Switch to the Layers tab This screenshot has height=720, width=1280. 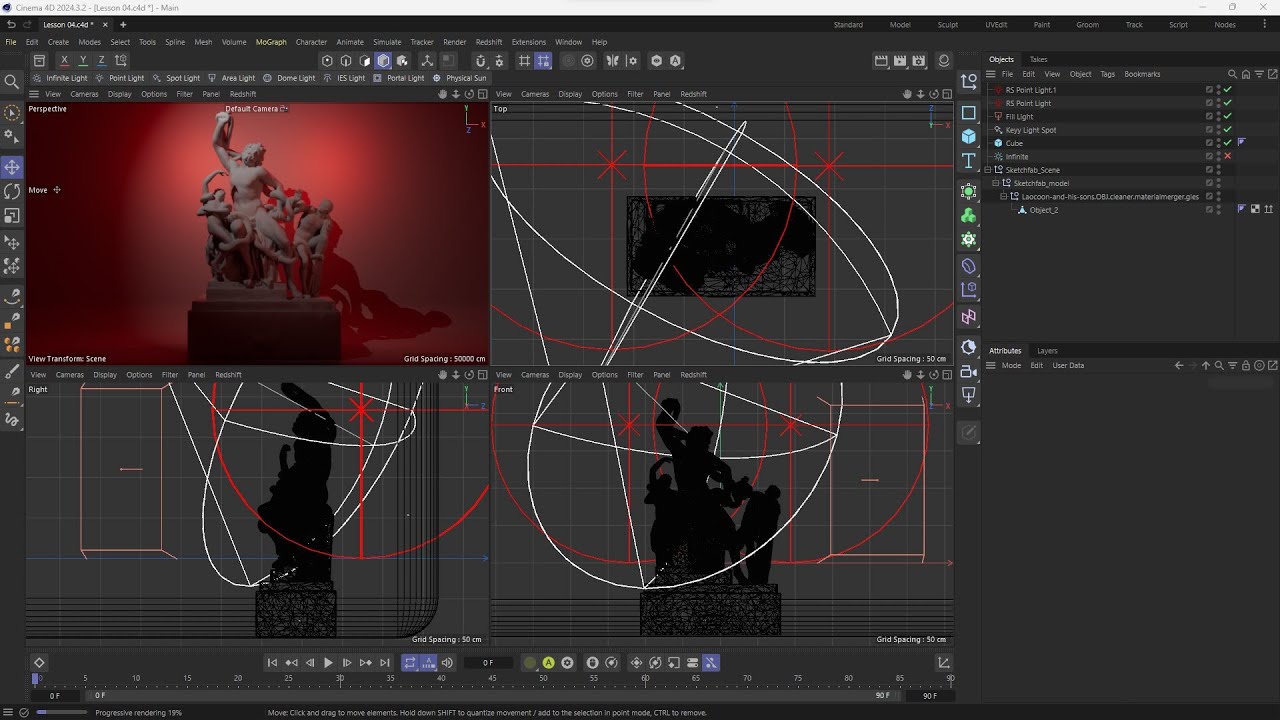[x=1047, y=351]
